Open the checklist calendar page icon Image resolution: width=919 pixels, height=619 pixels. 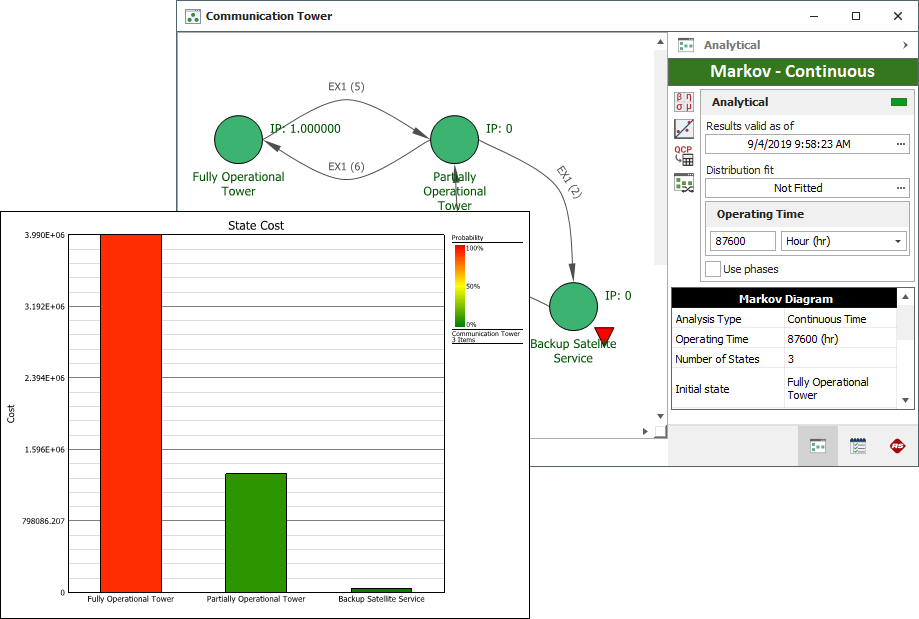tap(858, 446)
